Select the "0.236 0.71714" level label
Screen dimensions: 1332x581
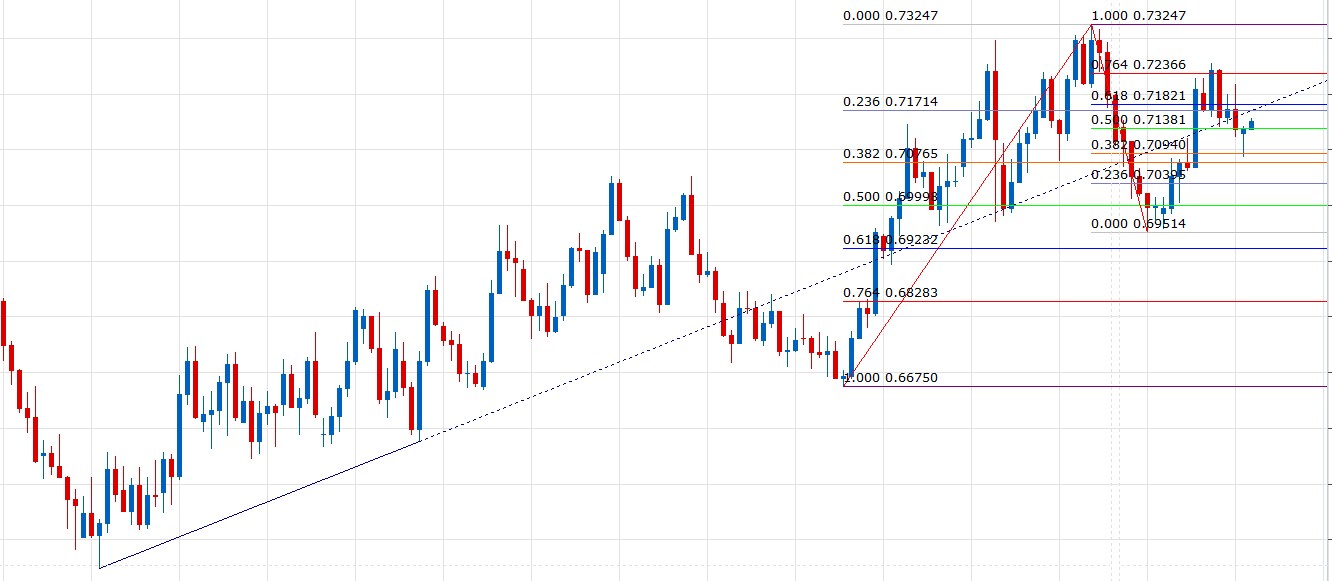click(890, 102)
